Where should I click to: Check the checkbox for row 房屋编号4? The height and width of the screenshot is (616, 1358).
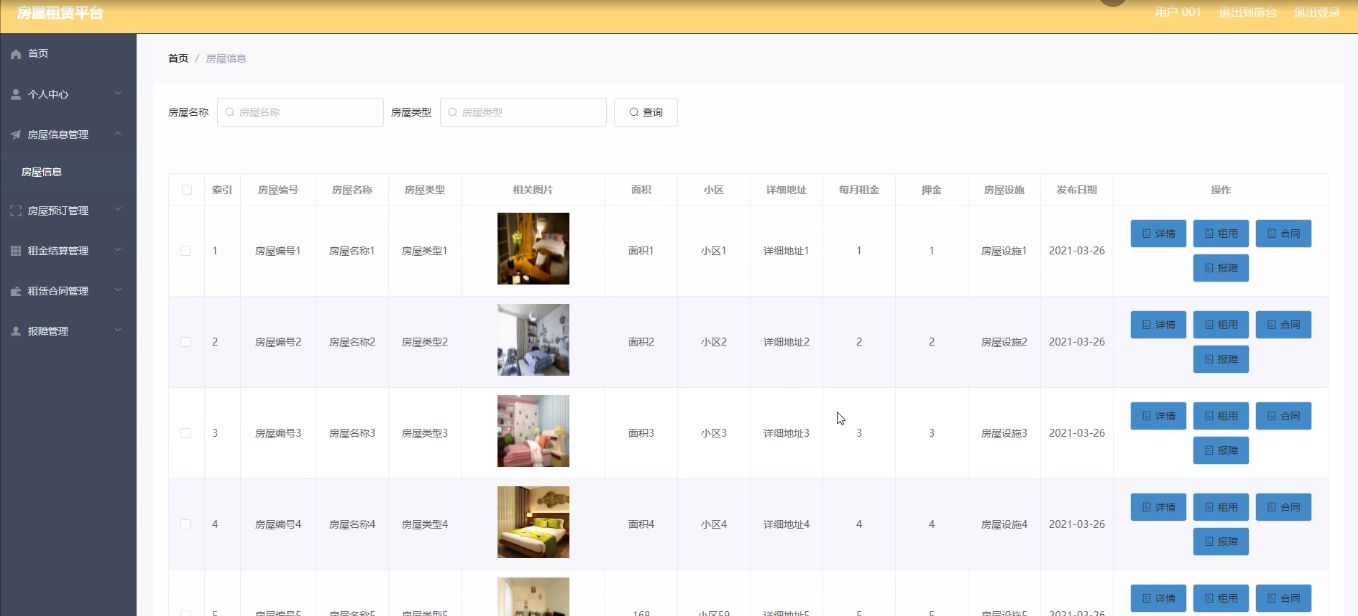click(x=186, y=524)
